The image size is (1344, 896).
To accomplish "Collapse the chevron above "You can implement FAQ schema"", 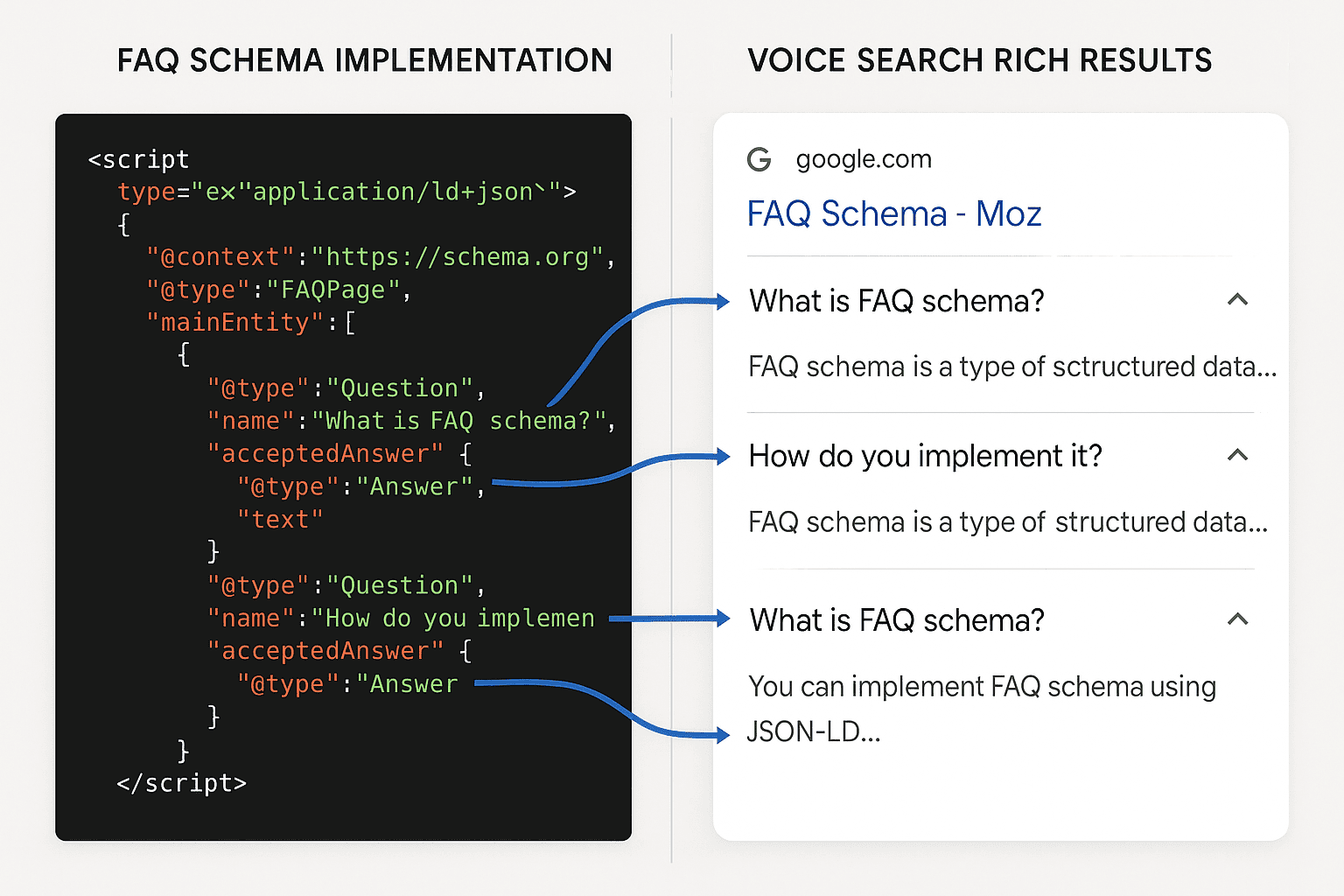I will pos(1237,619).
